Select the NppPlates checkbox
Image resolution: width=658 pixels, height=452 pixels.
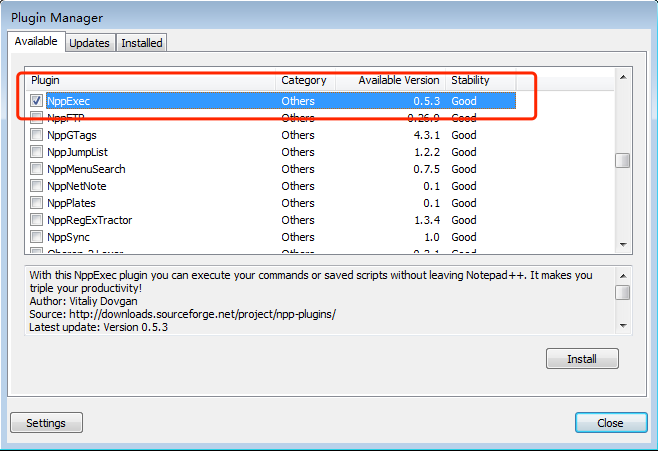pyautogui.click(x=37, y=203)
